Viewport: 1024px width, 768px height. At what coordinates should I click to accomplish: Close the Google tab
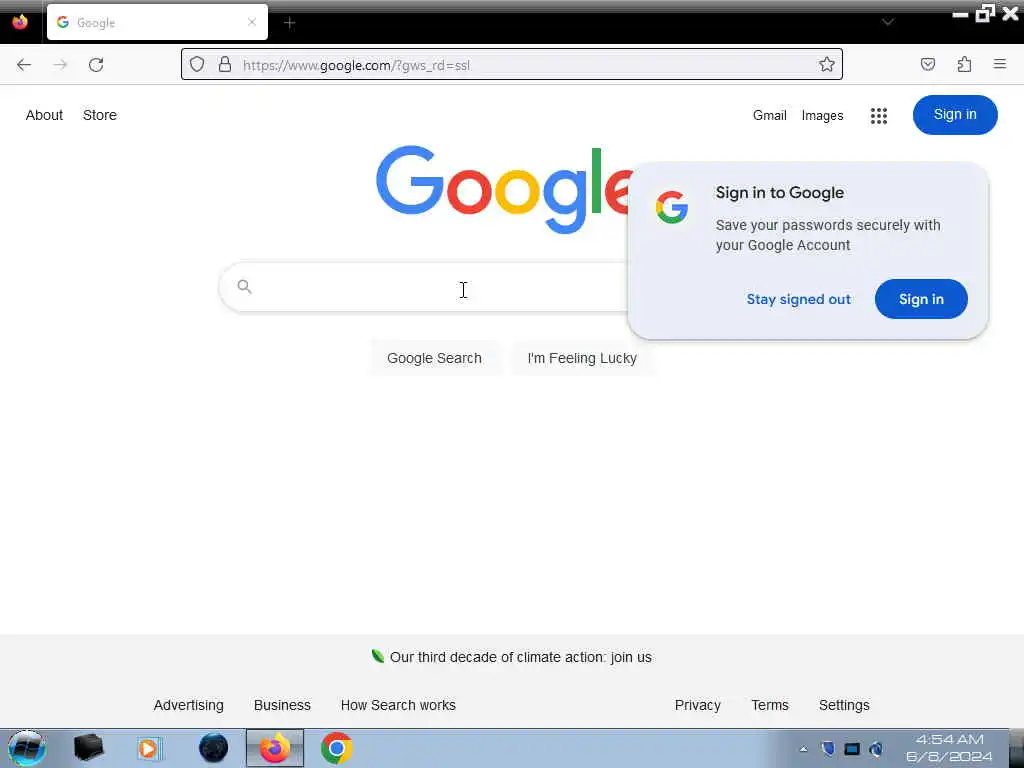coord(252,22)
